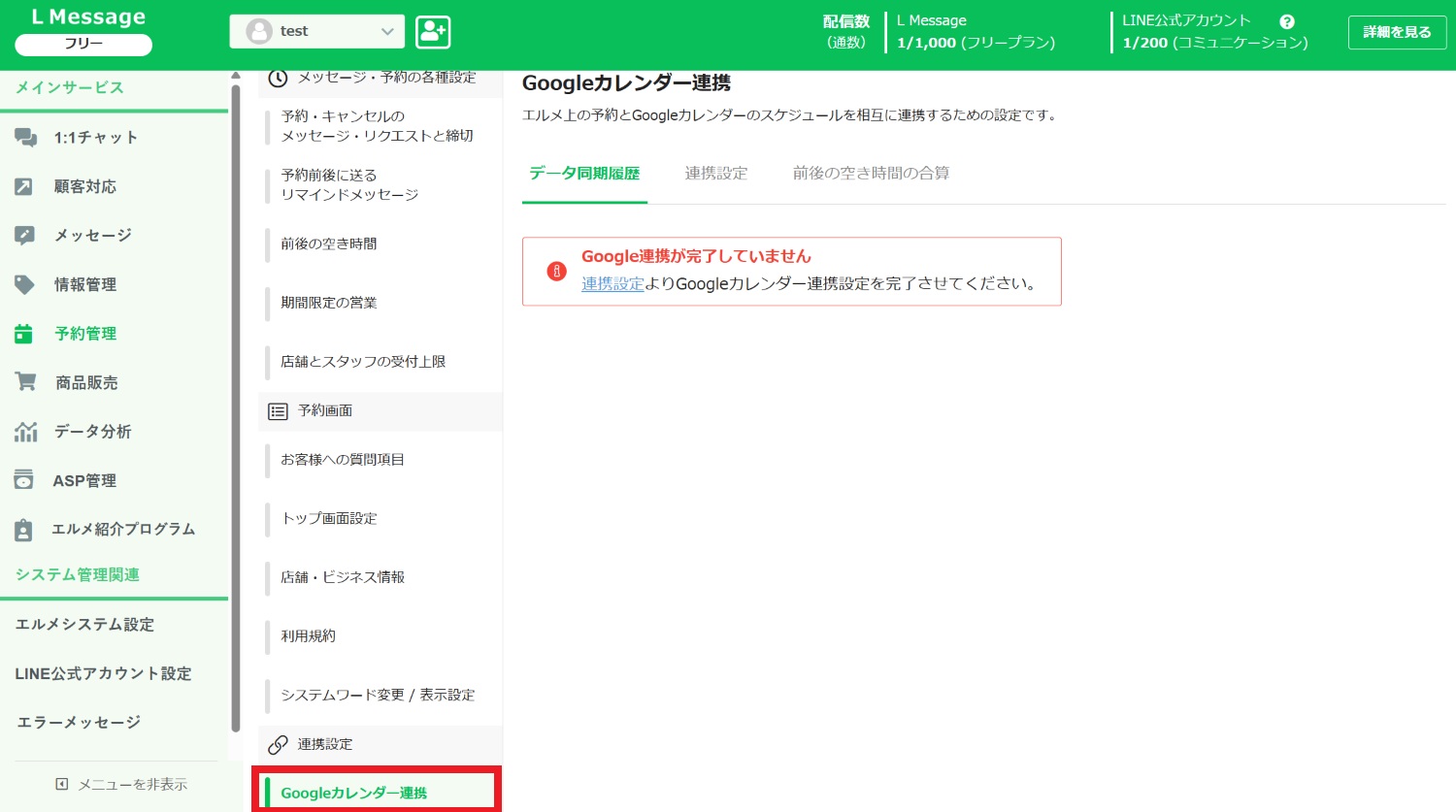Switch to データ同期履歴 tab
Image resolution: width=1456 pixels, height=812 pixels.
(x=584, y=174)
